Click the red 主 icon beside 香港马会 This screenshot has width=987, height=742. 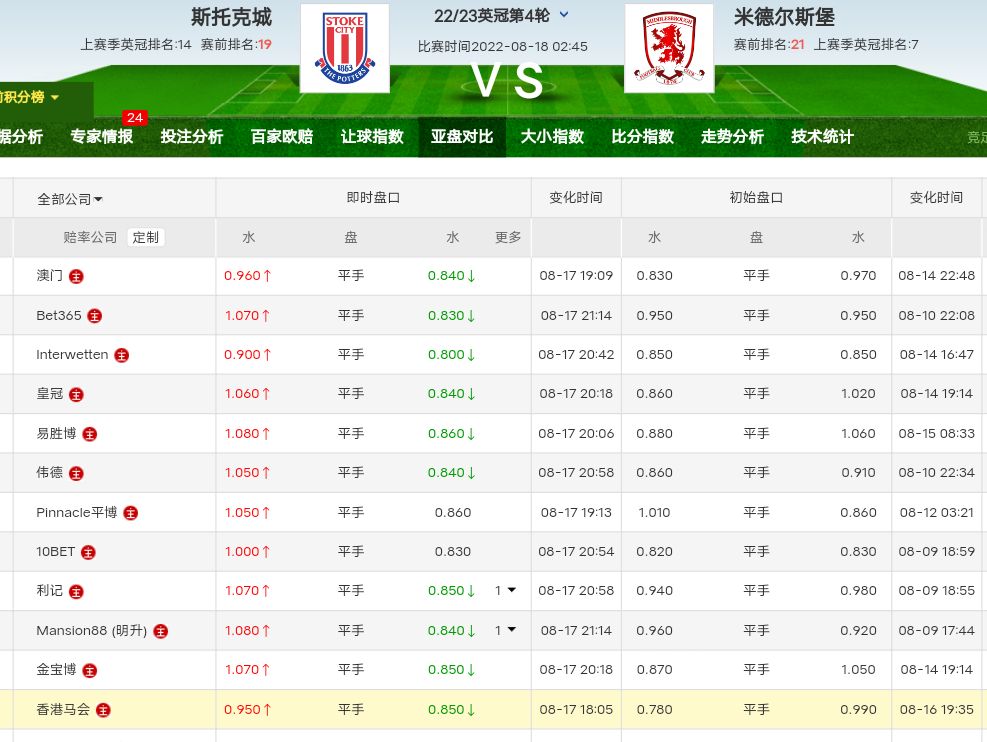click(103, 710)
